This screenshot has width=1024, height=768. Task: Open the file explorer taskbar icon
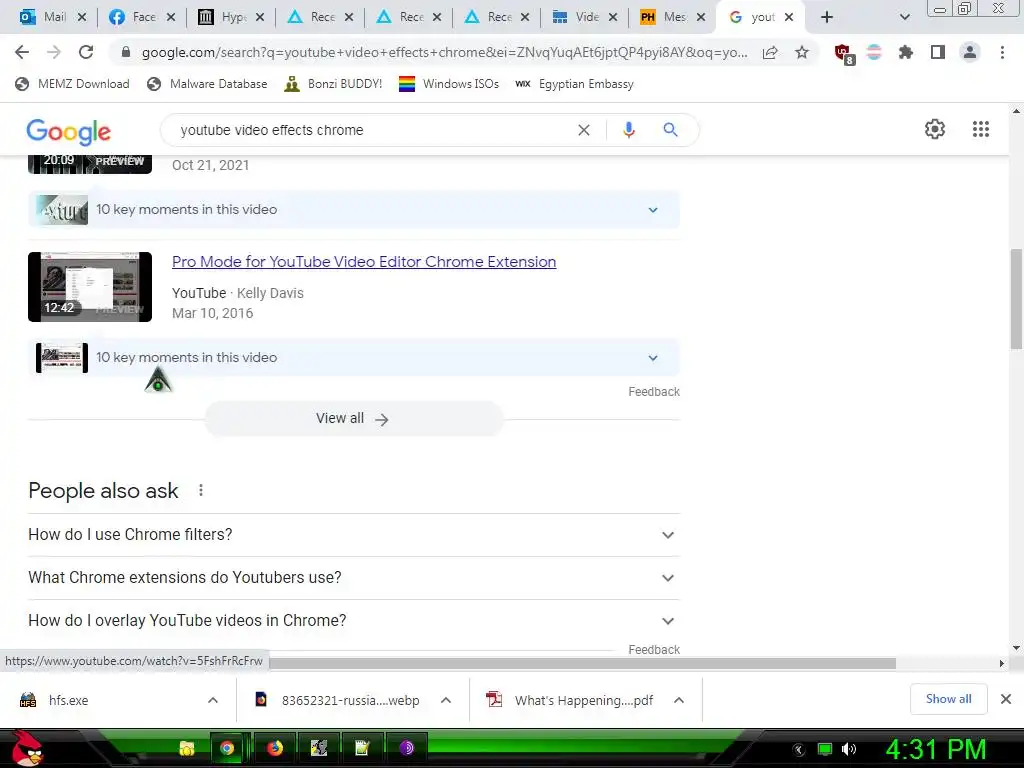click(x=187, y=748)
